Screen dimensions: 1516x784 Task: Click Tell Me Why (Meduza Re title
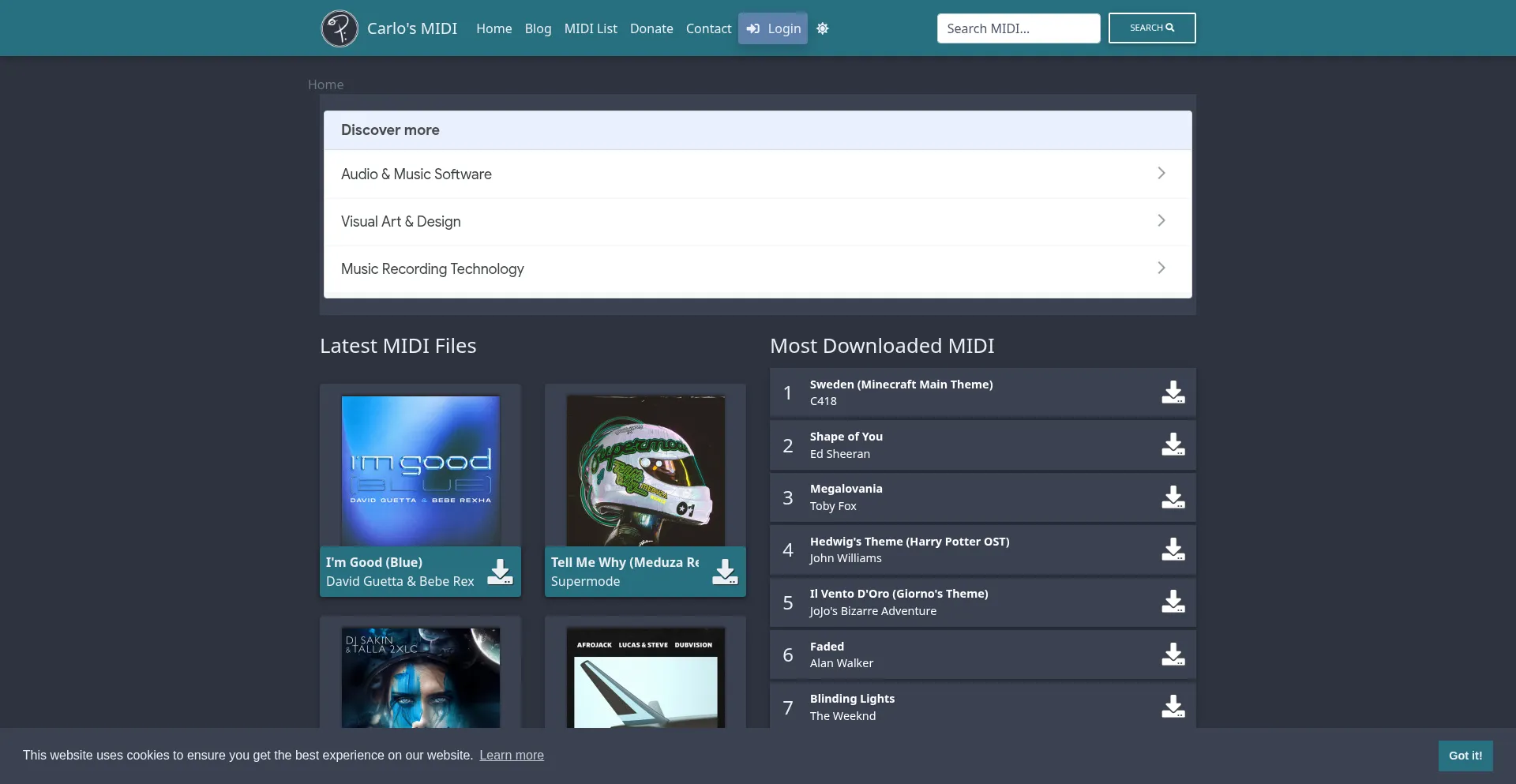click(625, 562)
